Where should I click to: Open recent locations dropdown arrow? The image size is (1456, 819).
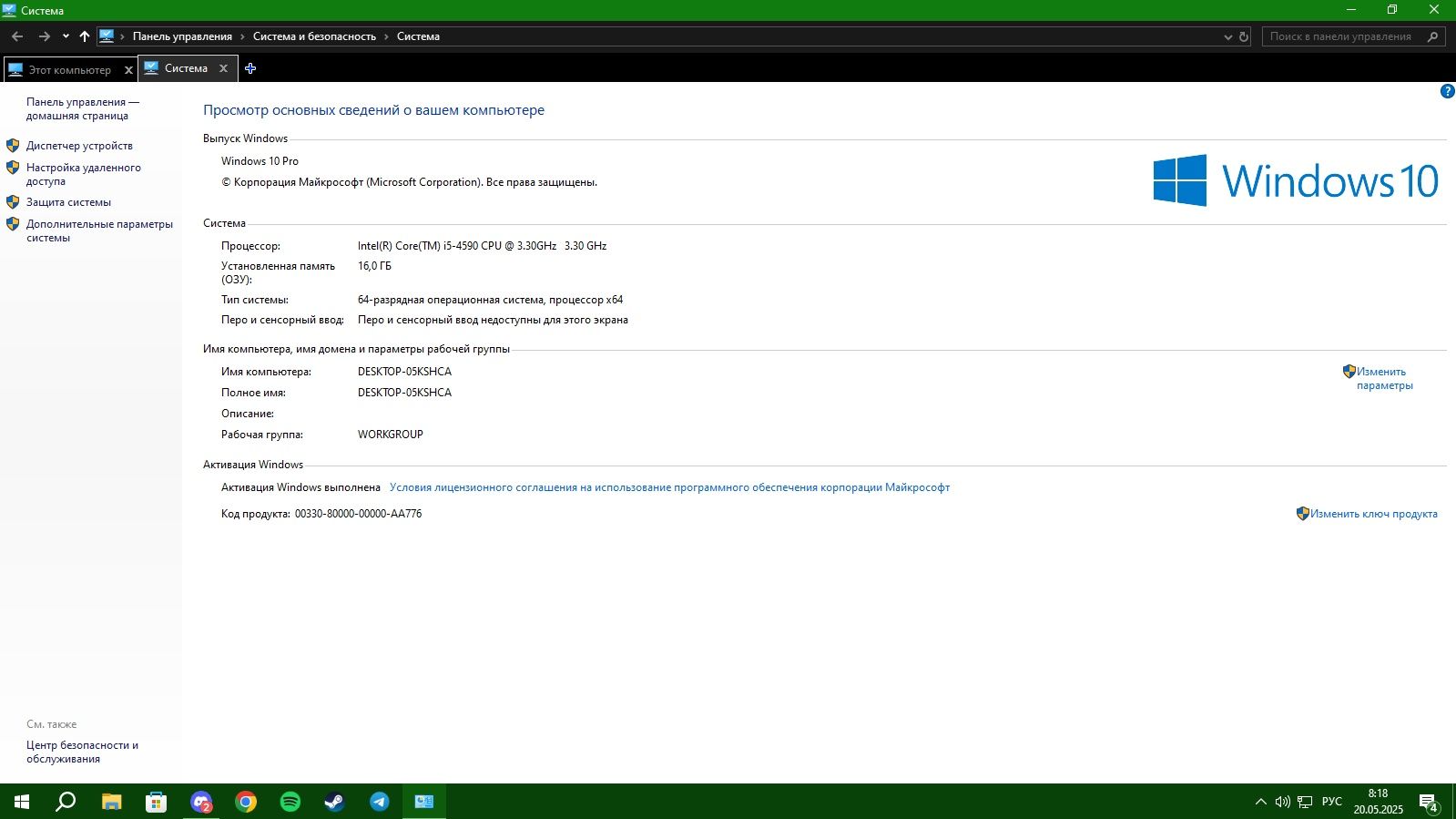pyautogui.click(x=66, y=36)
